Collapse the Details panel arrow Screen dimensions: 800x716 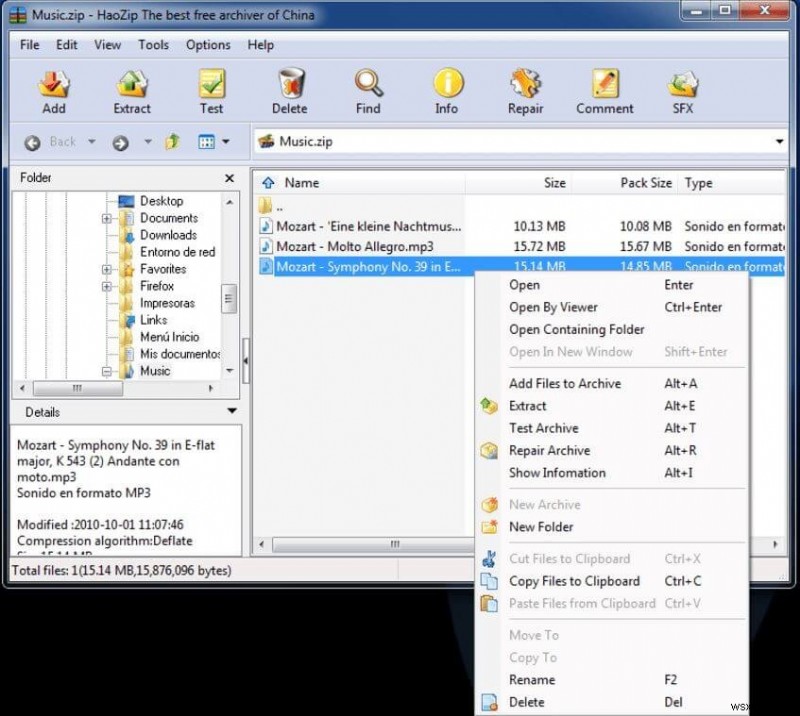(232, 411)
